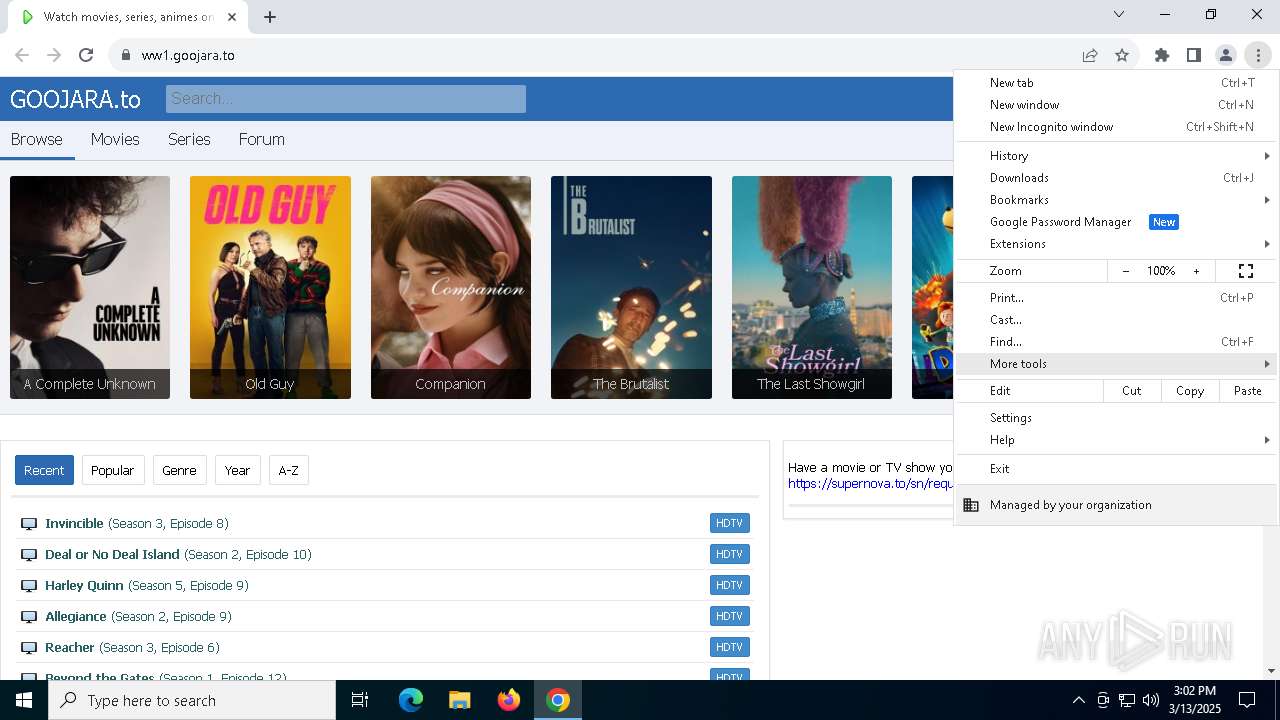Viewport: 1280px width, 720px height.
Task: Switch to the Movies tab
Action: [115, 140]
